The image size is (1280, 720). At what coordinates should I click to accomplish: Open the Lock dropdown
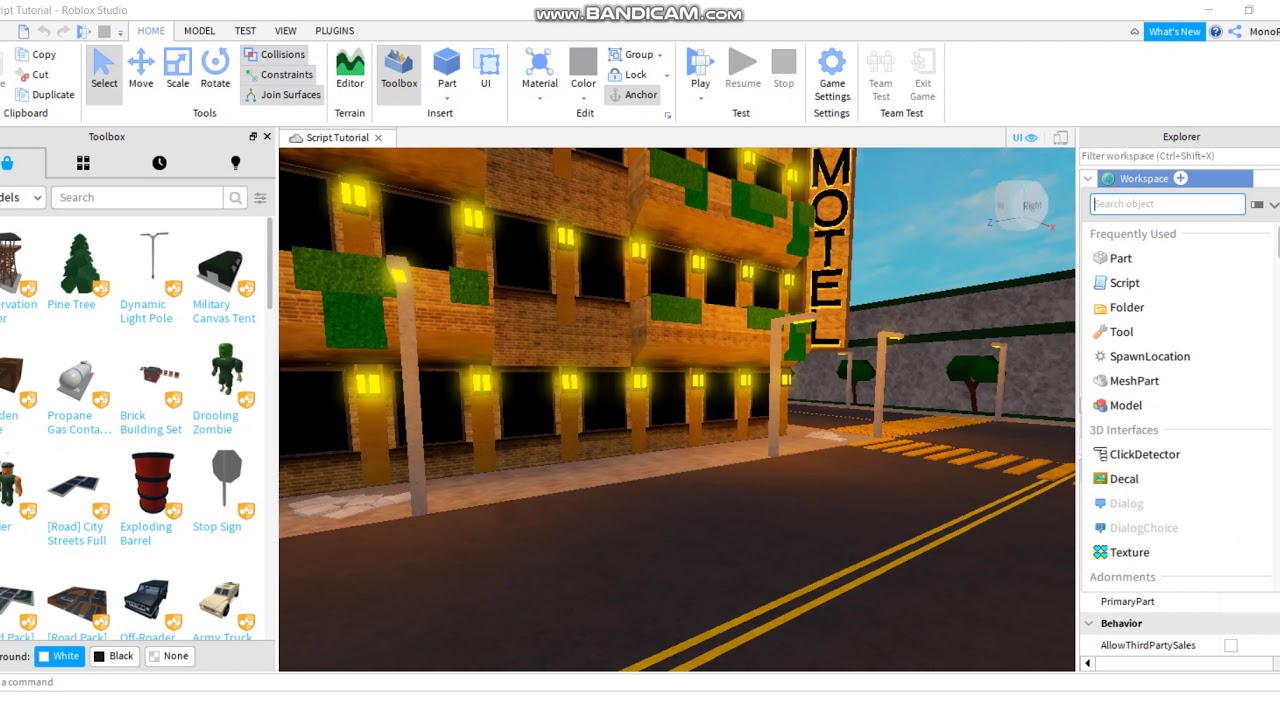point(667,76)
